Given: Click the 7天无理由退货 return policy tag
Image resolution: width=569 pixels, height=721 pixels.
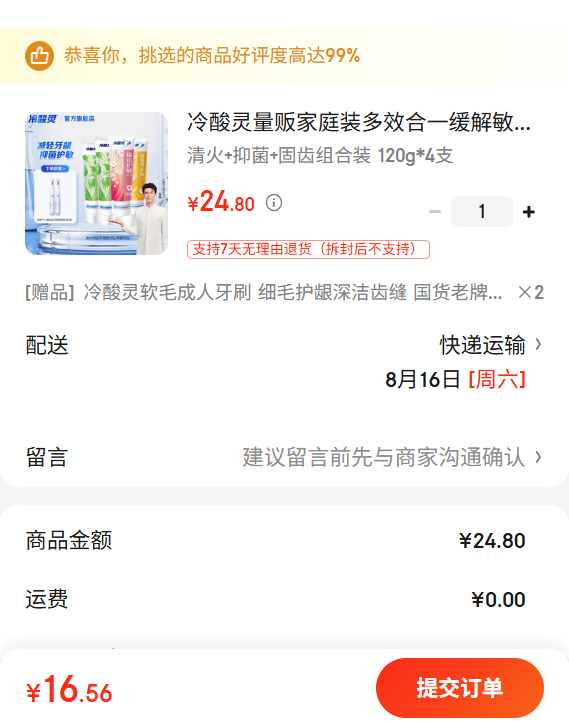Looking at the screenshot, I should pos(308,249).
